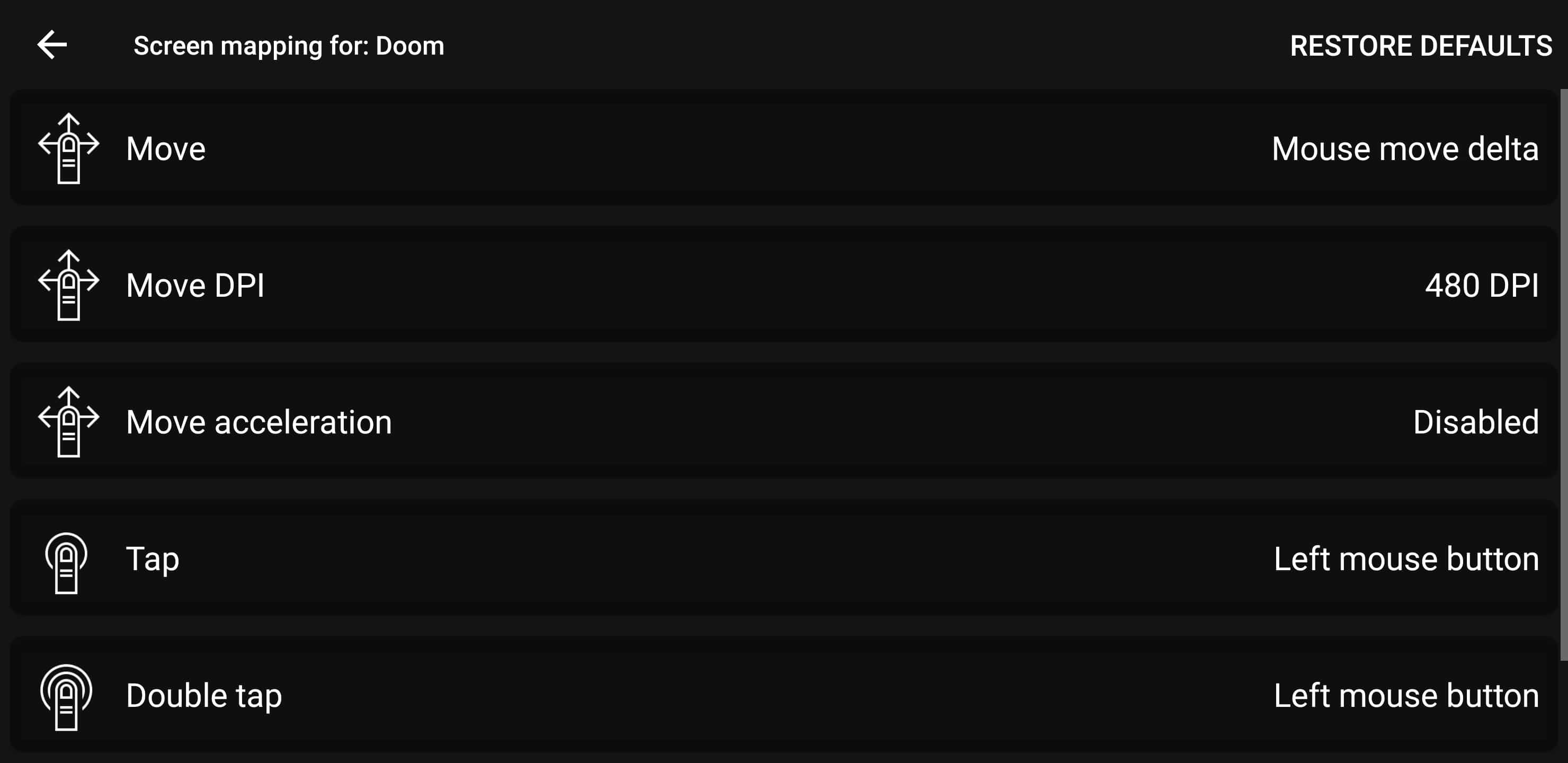Click the vertical scrollbar thumb

pyautogui.click(x=1563, y=375)
